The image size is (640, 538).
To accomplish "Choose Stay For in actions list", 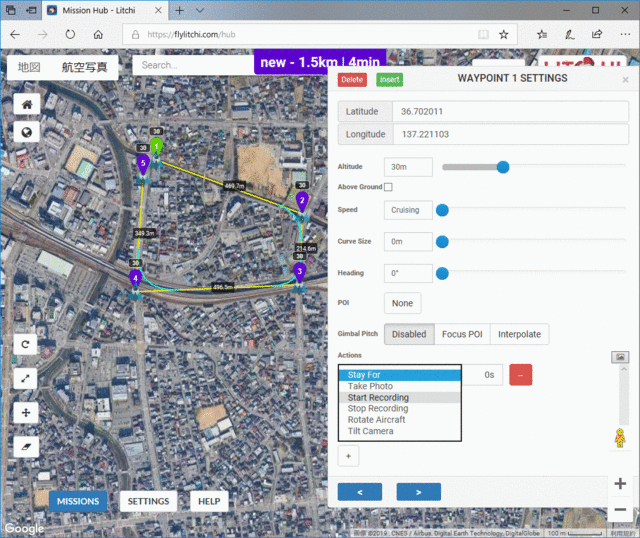I will pyautogui.click(x=400, y=375).
